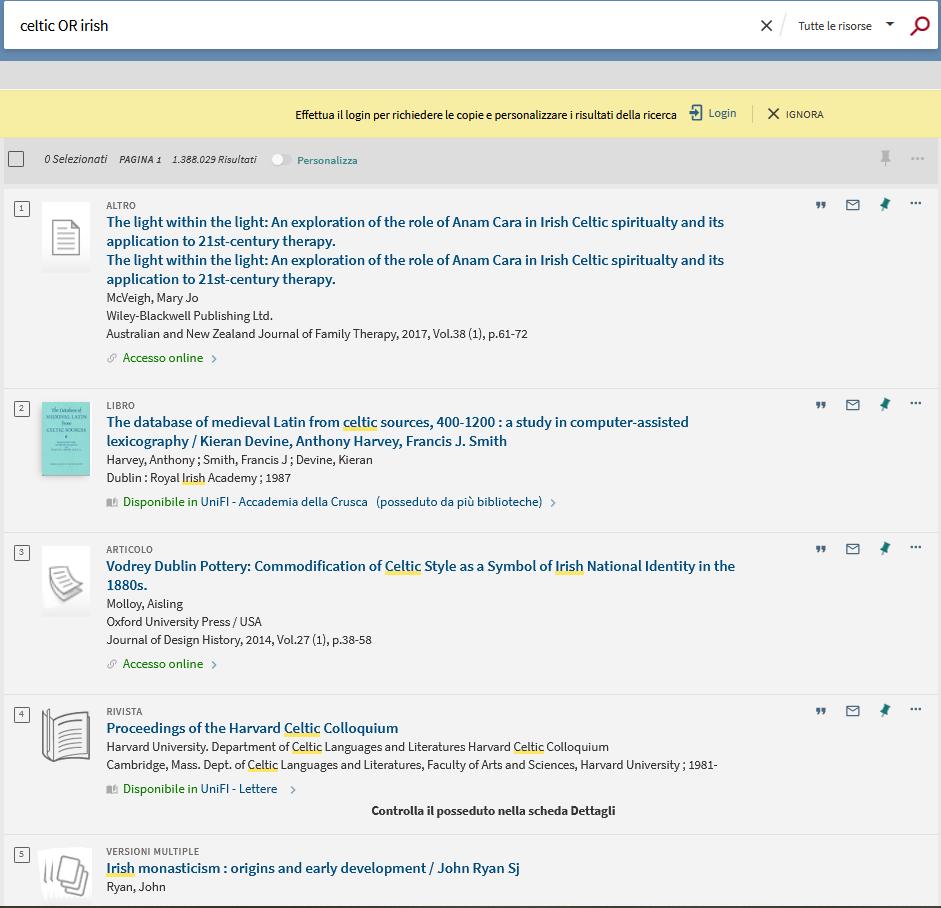Open the Vodrey Dublin Pottery title link

(420, 576)
